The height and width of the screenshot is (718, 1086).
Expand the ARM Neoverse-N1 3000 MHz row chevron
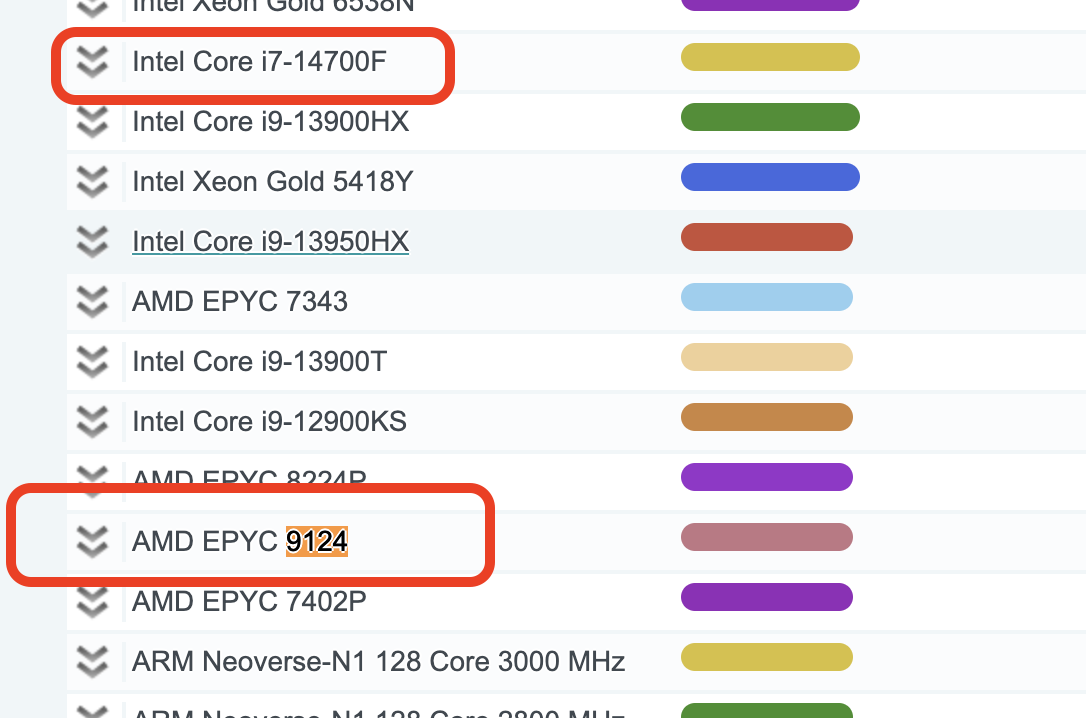pyautogui.click(x=92, y=661)
